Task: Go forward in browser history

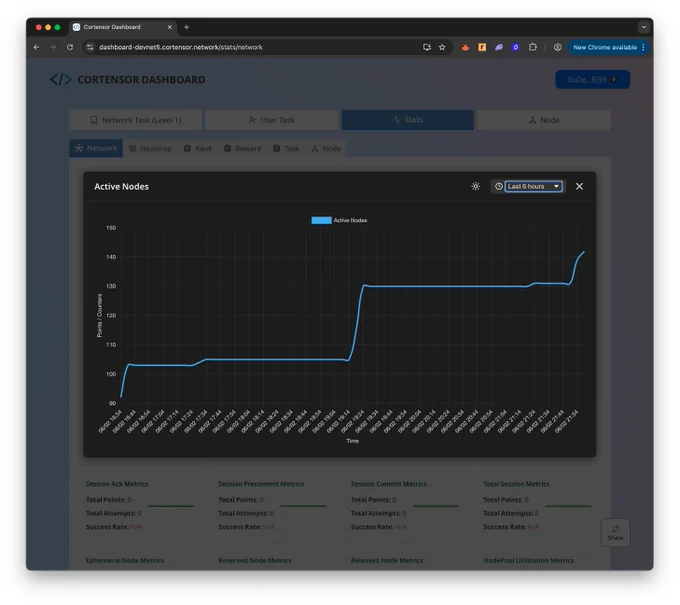Action: (53, 47)
